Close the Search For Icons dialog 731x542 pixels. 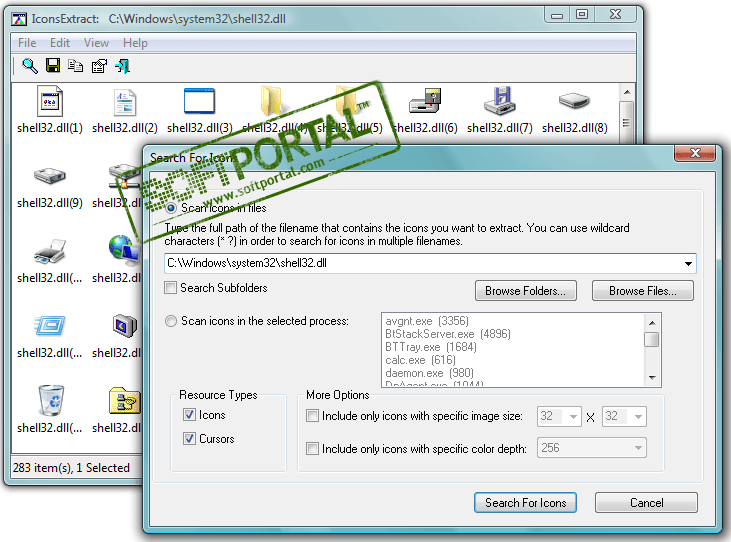695,153
